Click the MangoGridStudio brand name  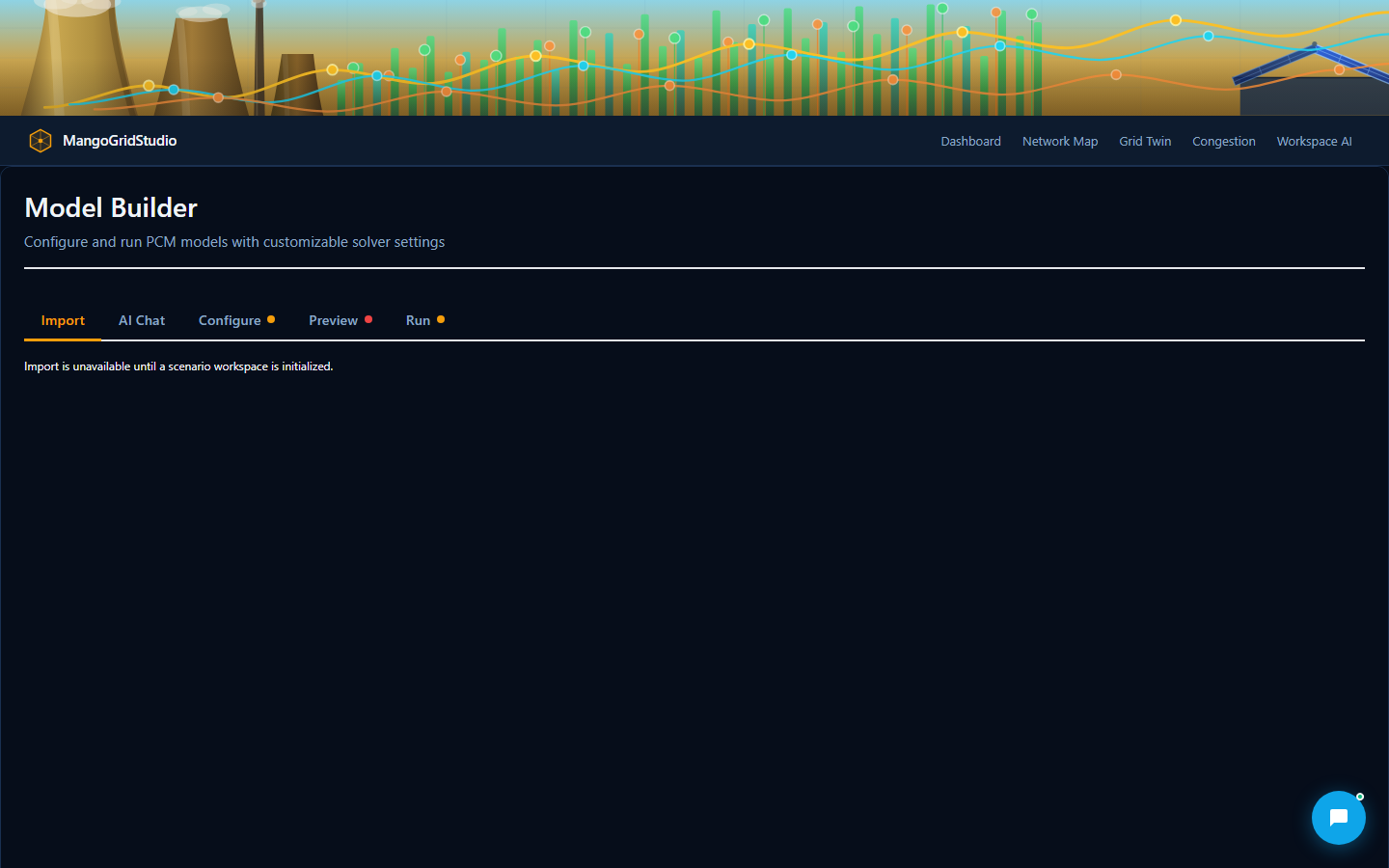pyautogui.click(x=120, y=141)
